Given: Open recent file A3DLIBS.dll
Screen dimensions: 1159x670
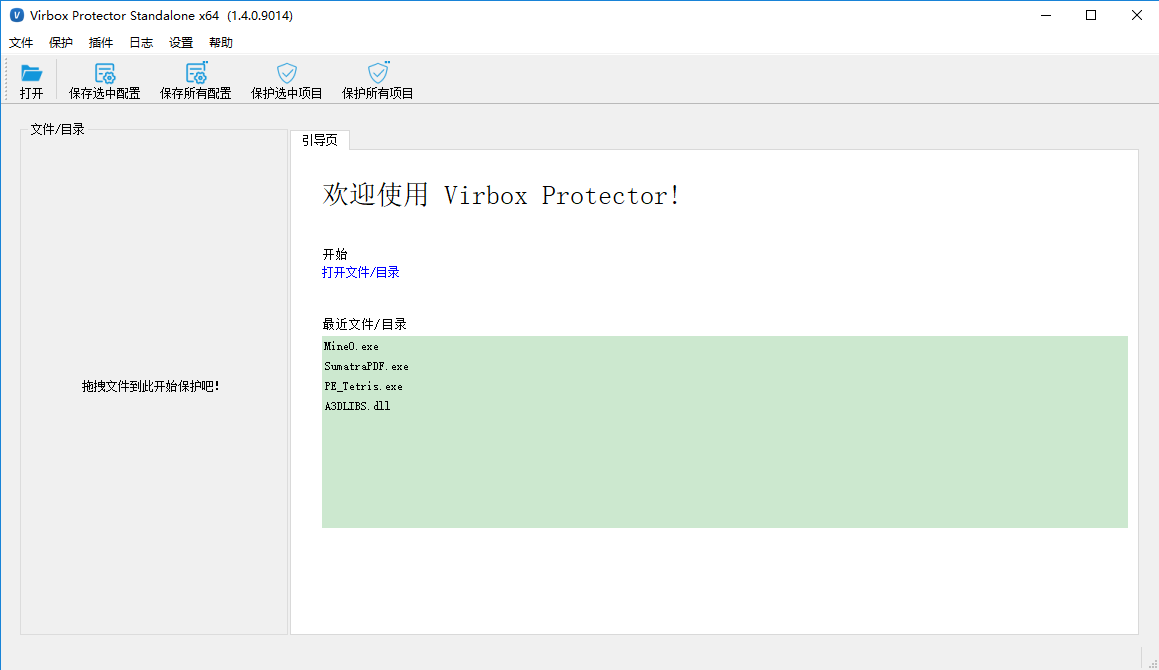Looking at the screenshot, I should [x=357, y=406].
